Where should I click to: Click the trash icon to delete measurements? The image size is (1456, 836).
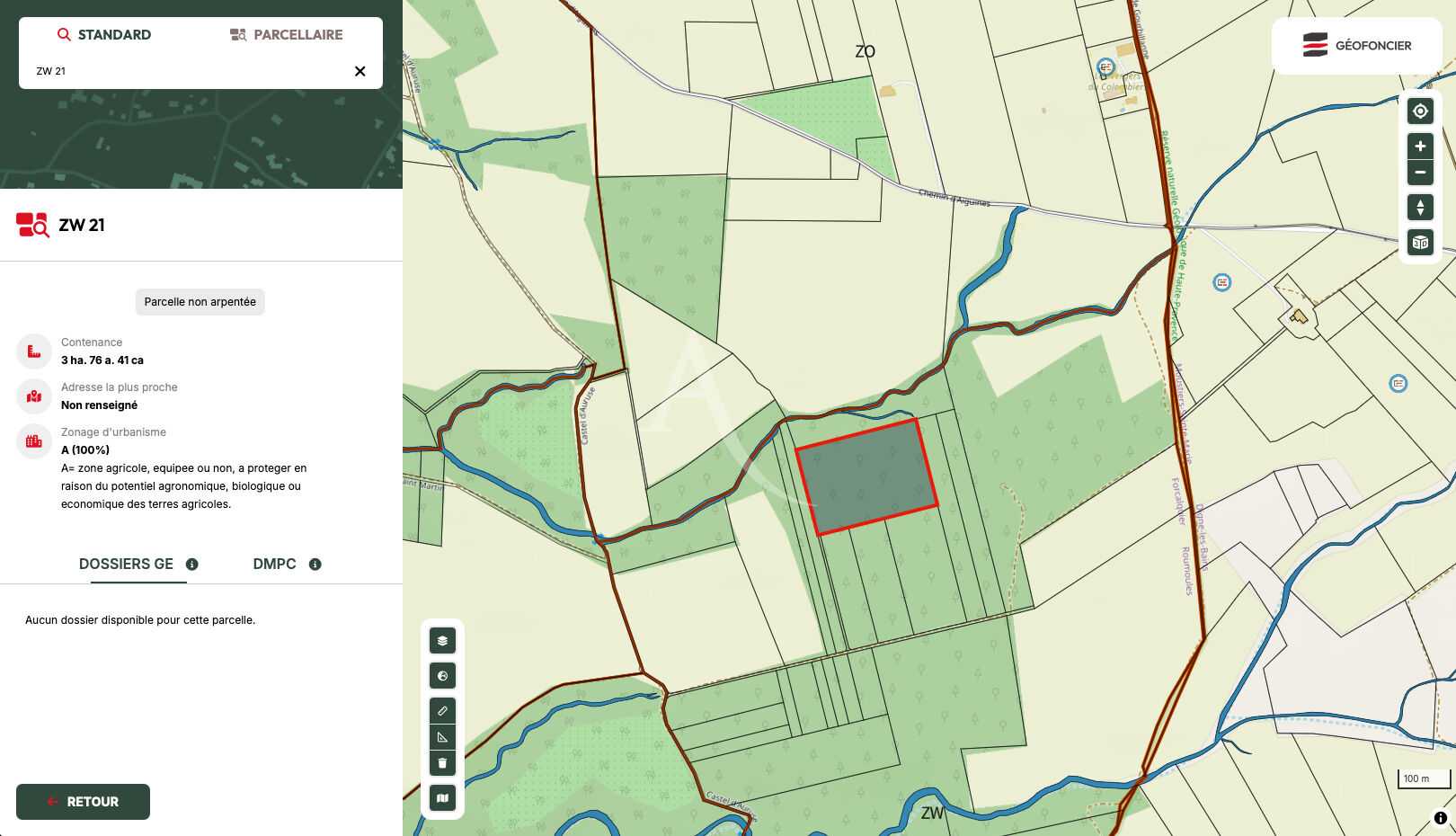(442, 763)
